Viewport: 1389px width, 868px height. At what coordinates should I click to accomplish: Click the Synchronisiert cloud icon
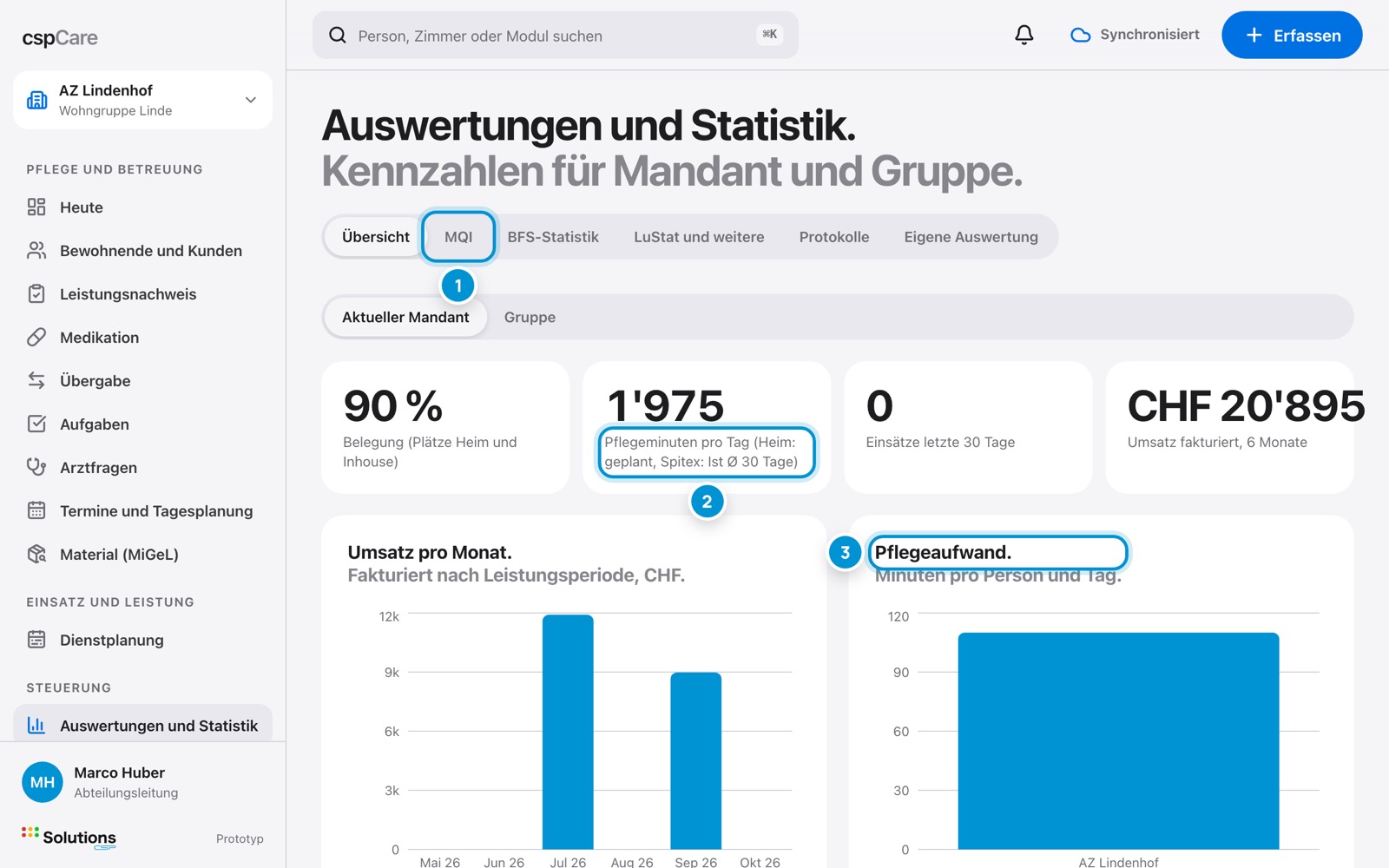1081,35
